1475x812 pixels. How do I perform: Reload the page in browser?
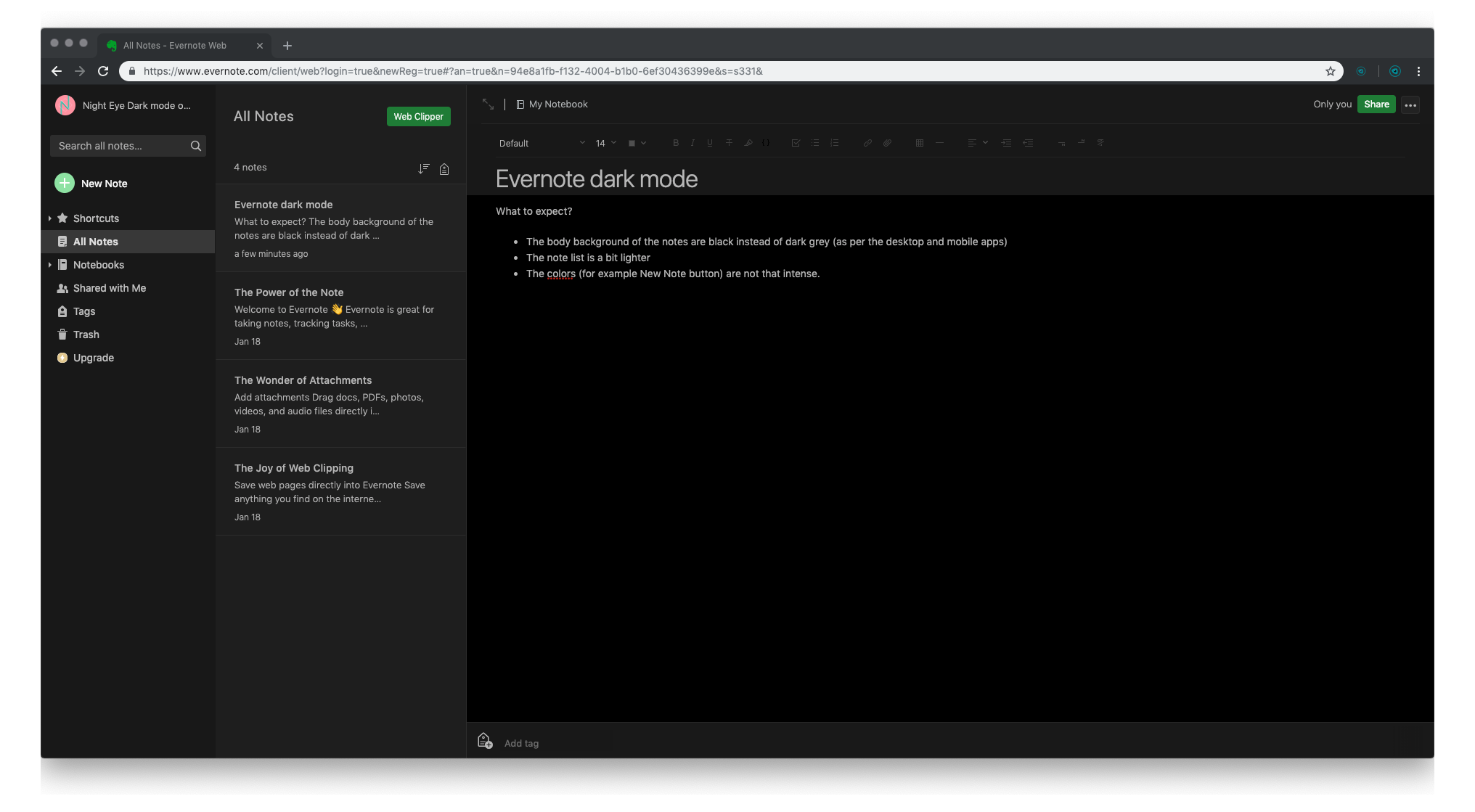103,71
